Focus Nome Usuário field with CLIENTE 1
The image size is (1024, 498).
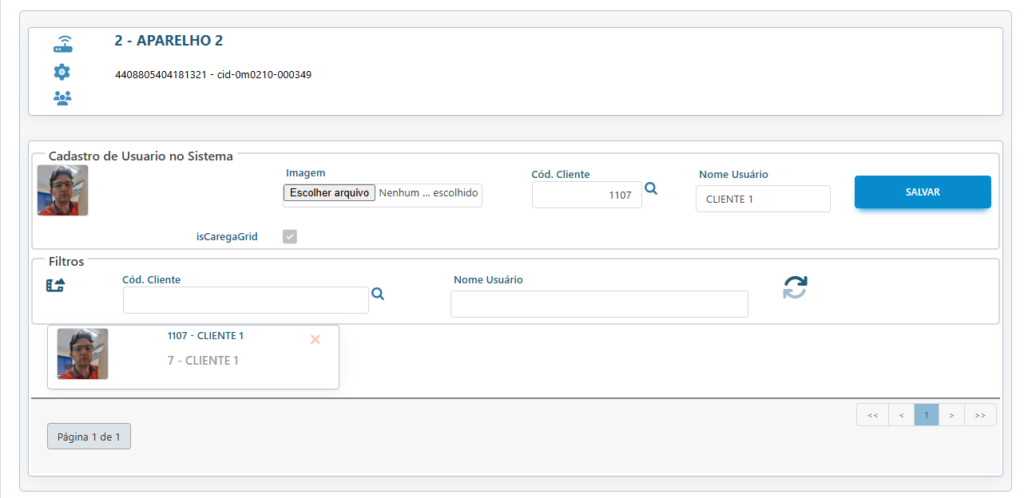(x=763, y=199)
